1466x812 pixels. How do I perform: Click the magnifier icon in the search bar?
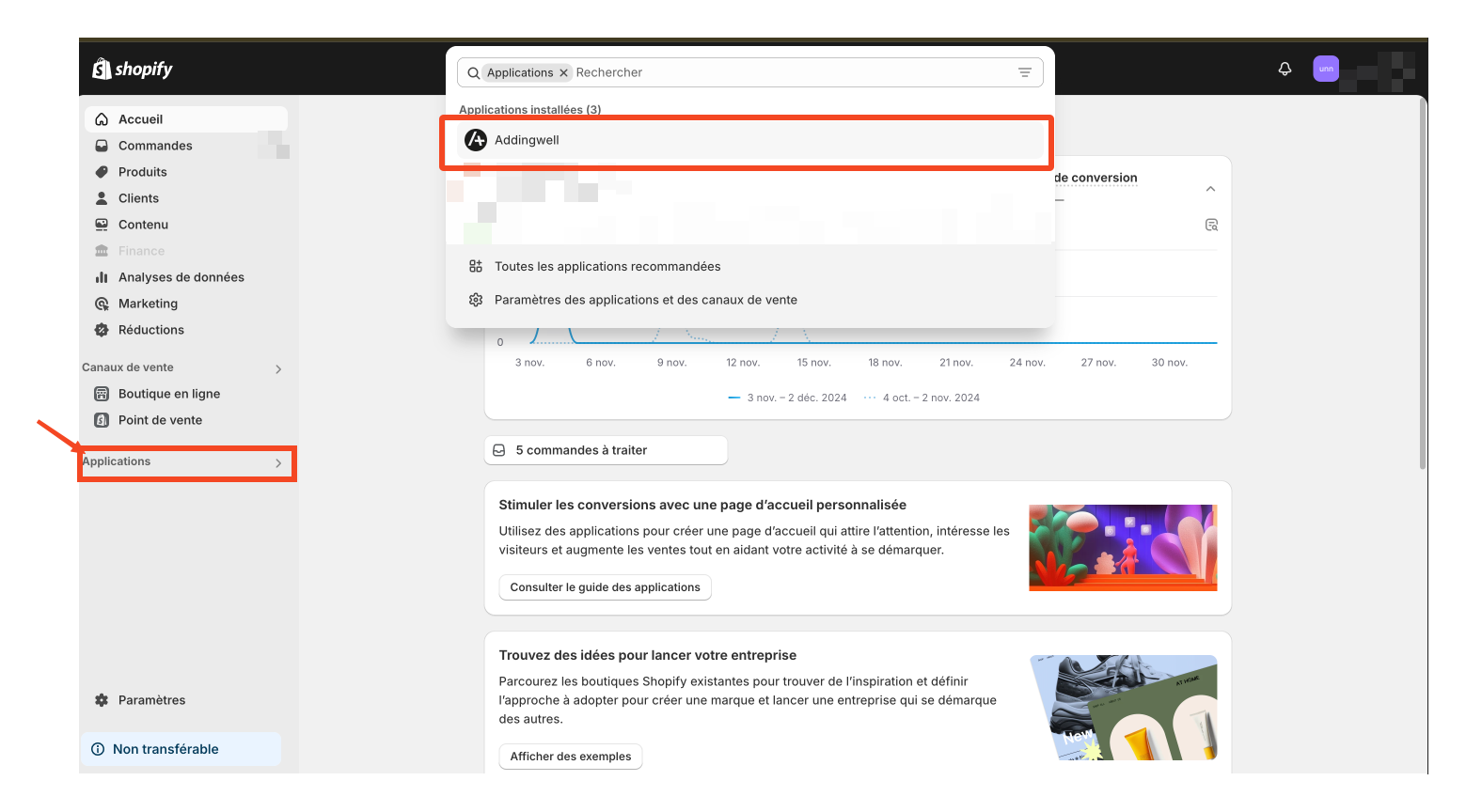pos(473,72)
